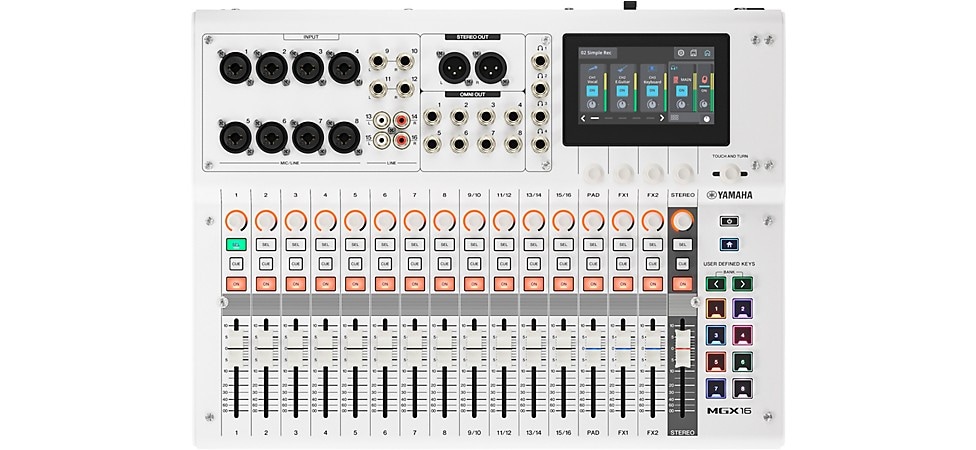Screen dimensions: 976x450
Task: Click the orange-ringed gain knob on channel 3
Action: (296, 220)
